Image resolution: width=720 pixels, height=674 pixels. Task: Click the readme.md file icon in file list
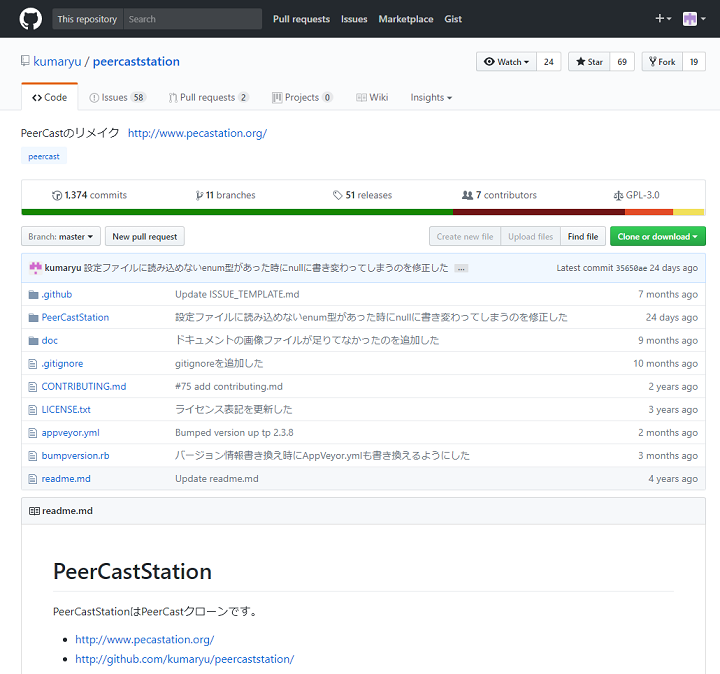pos(33,479)
